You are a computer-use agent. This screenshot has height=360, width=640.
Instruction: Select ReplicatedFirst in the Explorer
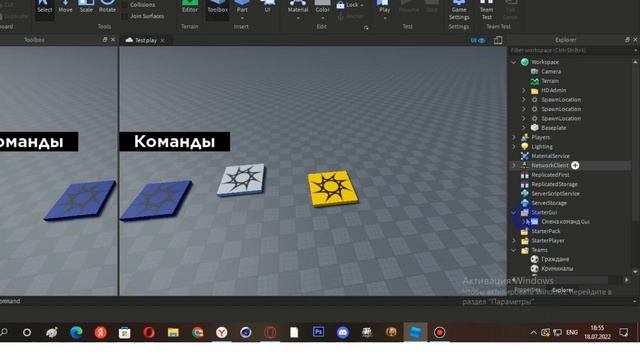coord(550,175)
